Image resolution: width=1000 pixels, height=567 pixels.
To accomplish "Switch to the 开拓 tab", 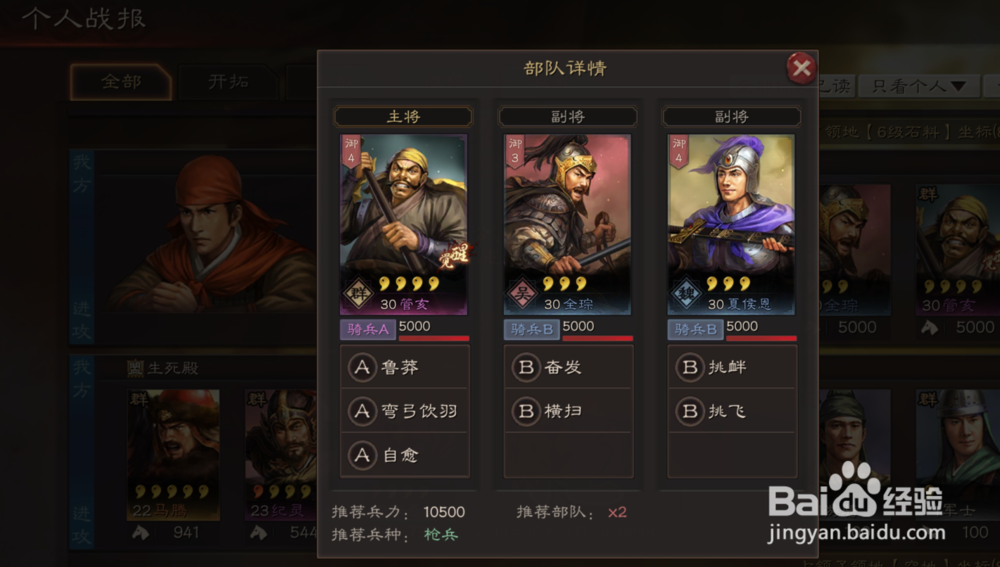I will point(228,82).
